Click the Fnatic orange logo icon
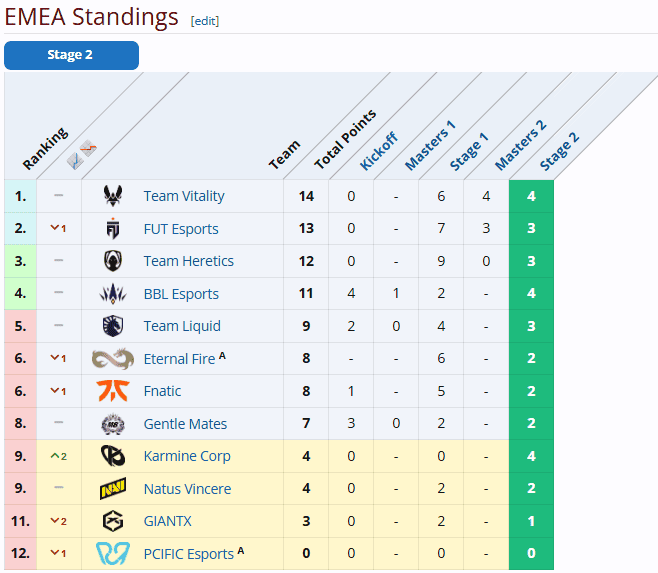Screen dimensions: 658x573 (x=113, y=391)
